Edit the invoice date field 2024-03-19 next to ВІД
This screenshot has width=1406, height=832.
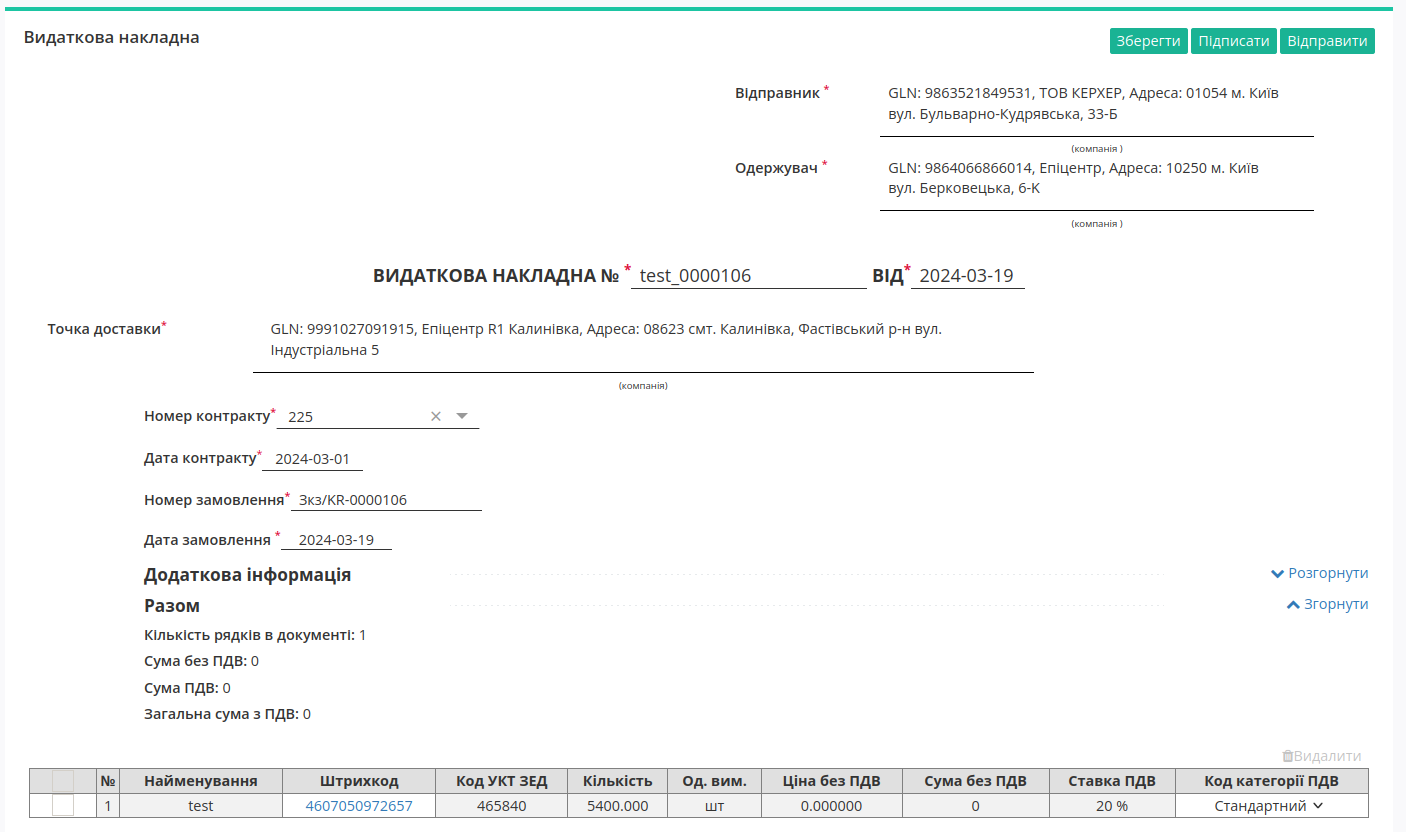point(968,276)
